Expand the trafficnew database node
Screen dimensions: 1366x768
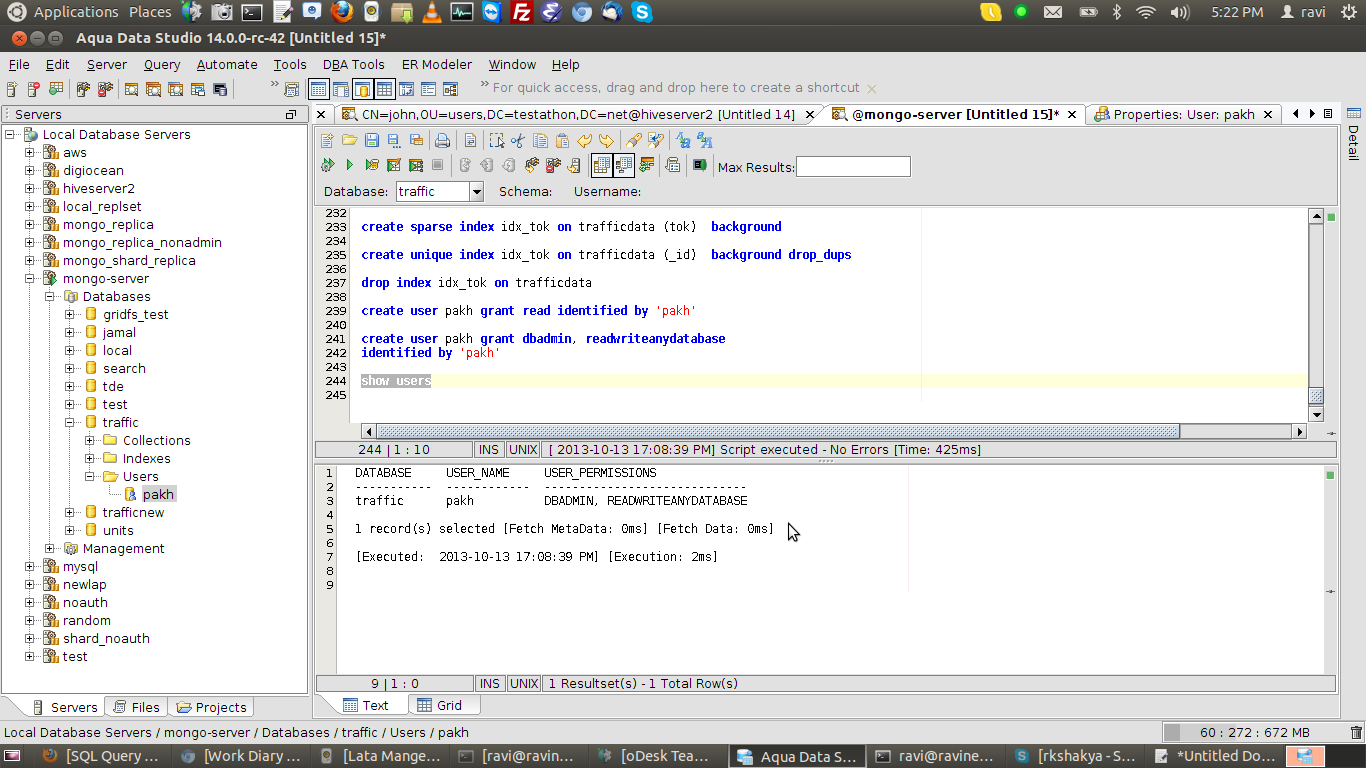click(x=70, y=513)
